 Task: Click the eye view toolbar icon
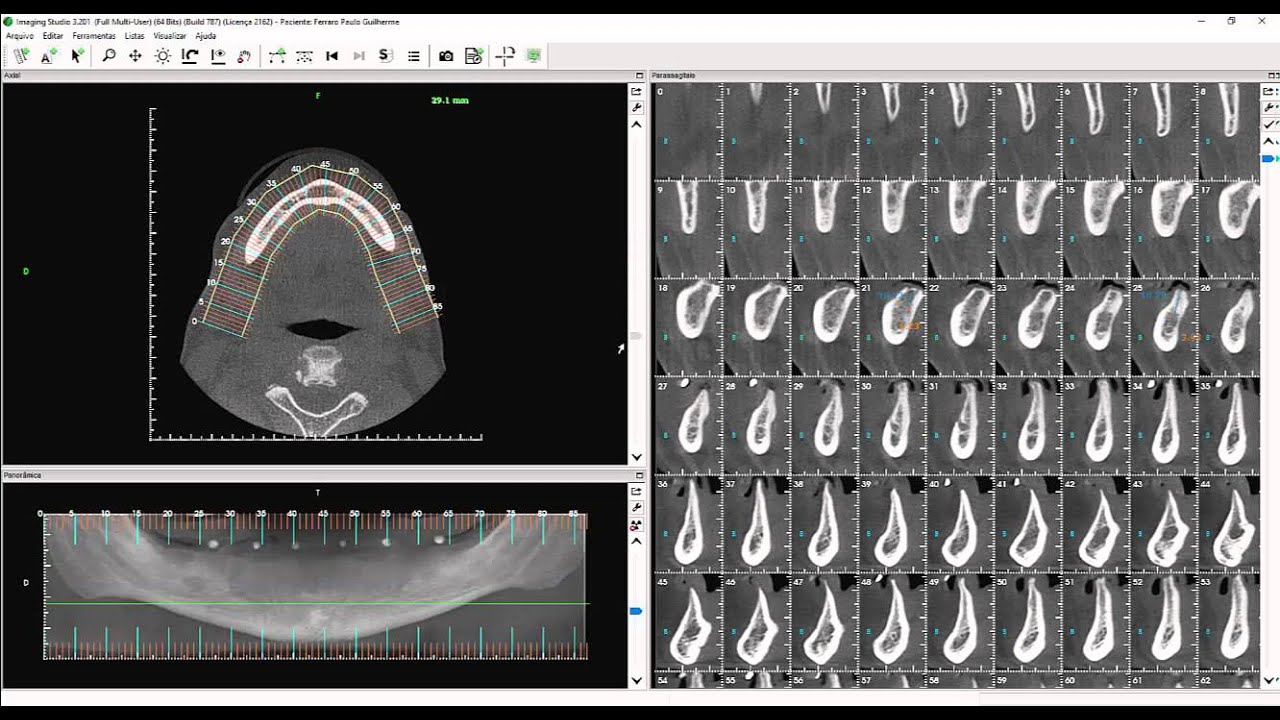[x=217, y=56]
